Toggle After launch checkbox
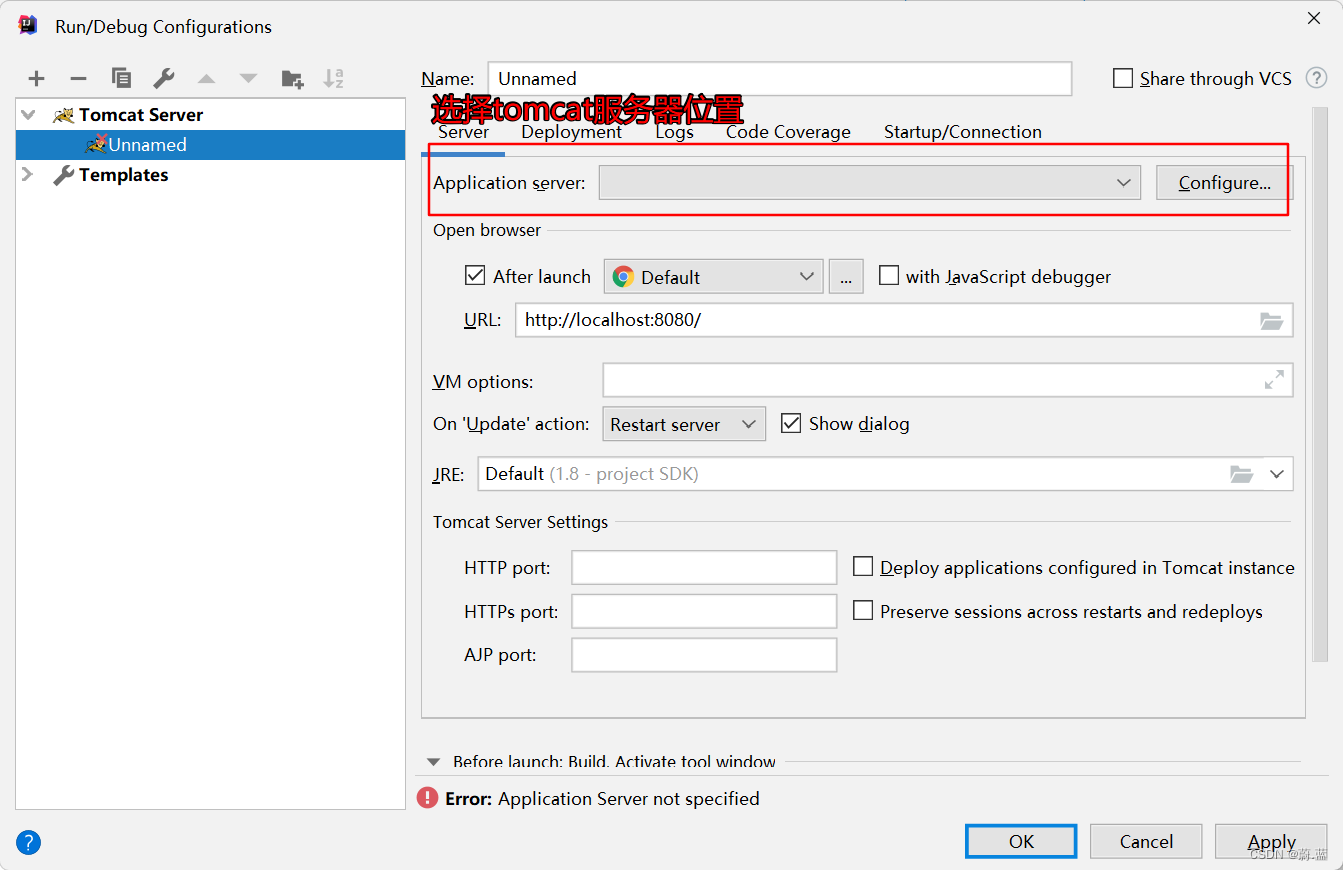This screenshot has width=1343, height=870. [x=475, y=276]
